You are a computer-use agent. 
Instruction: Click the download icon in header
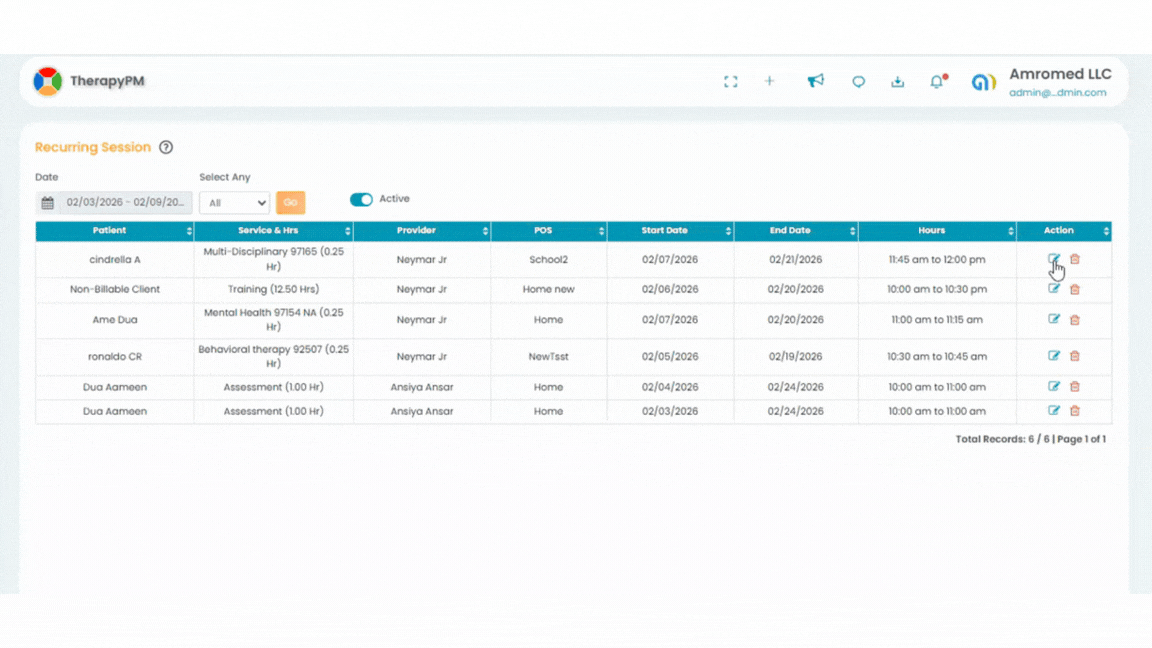[x=897, y=82]
